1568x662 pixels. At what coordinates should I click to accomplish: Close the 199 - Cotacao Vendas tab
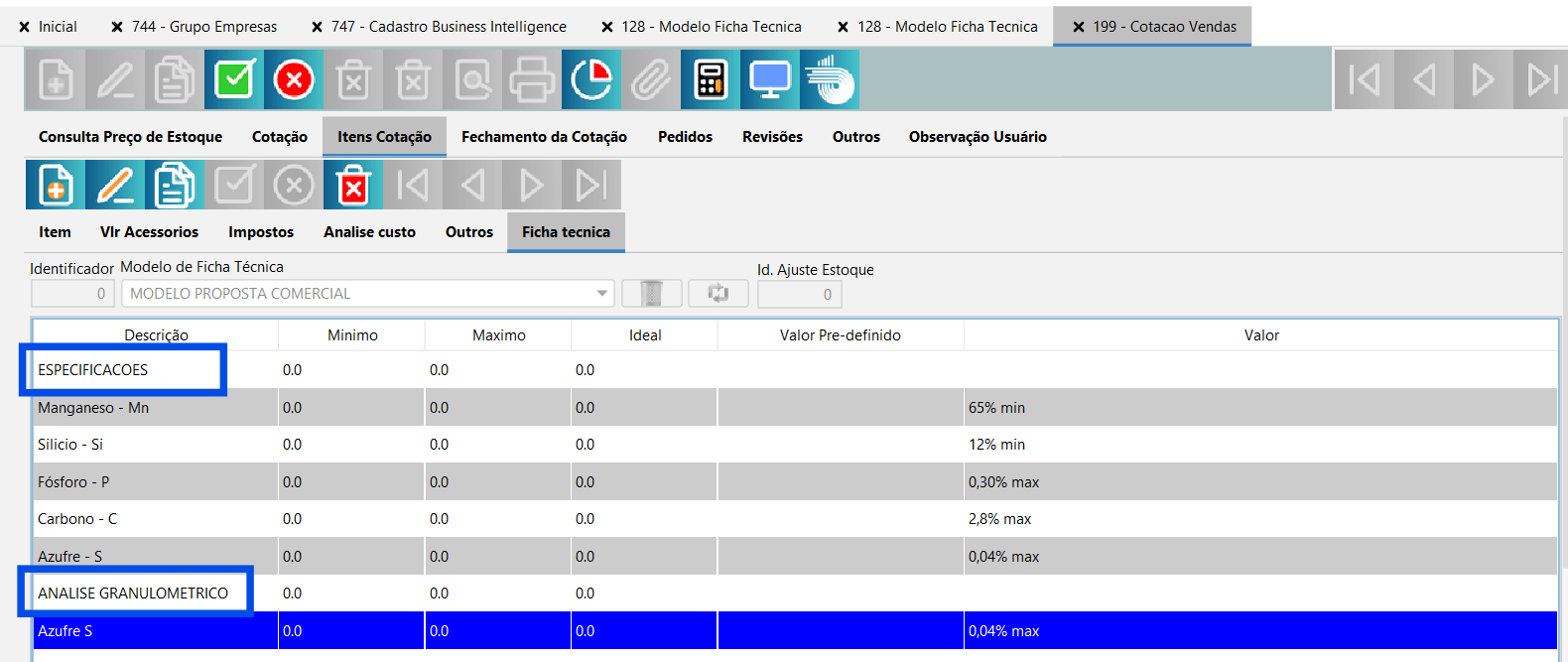pyautogui.click(x=1078, y=27)
